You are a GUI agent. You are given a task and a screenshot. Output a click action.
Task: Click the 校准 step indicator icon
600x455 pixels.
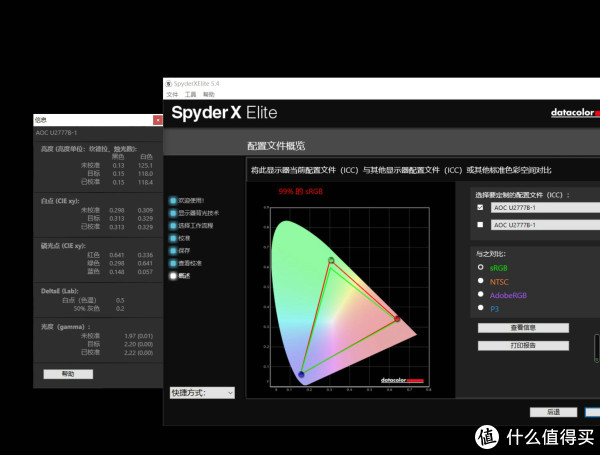point(173,238)
